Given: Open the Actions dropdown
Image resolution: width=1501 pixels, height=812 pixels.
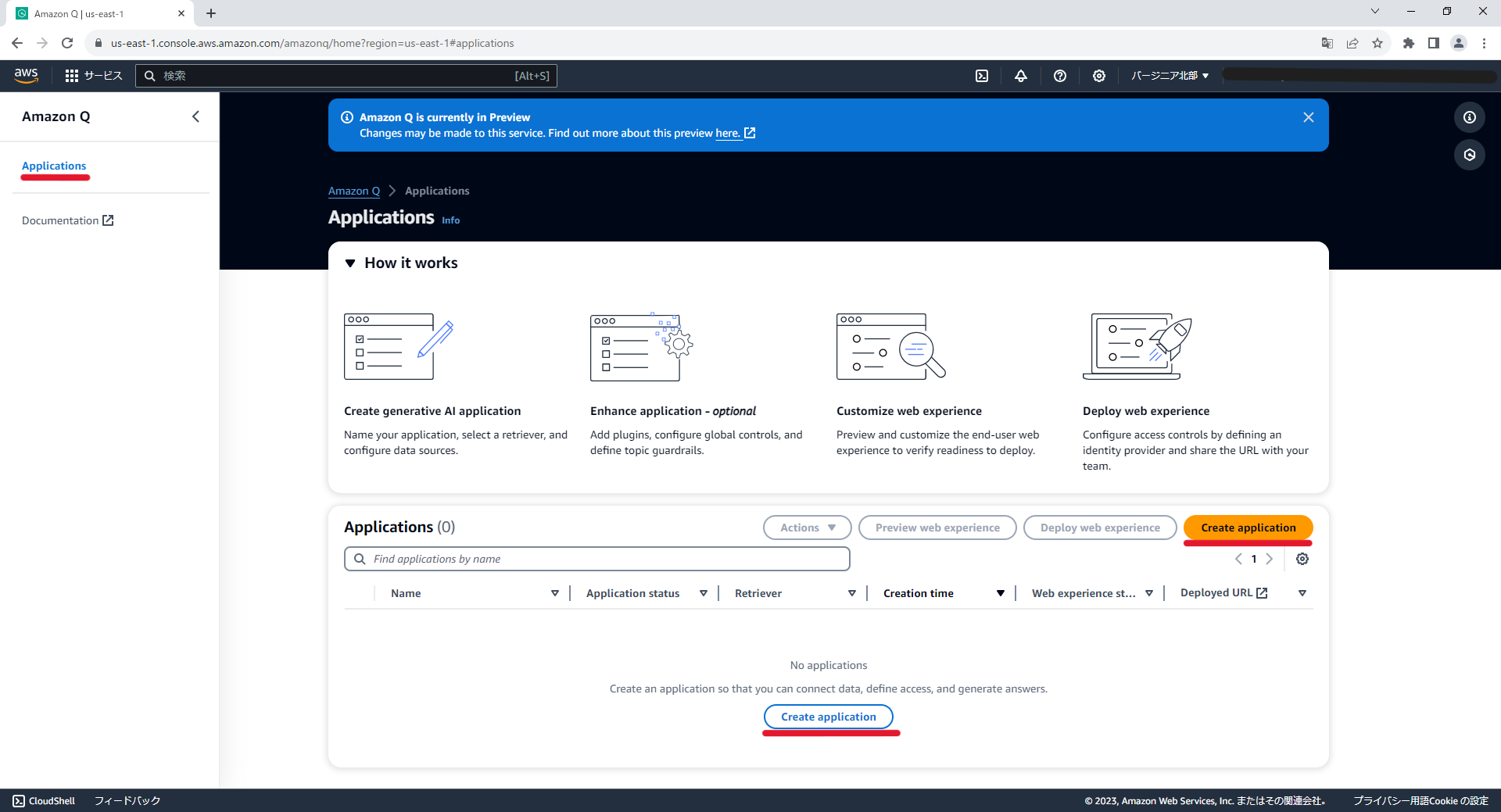Looking at the screenshot, I should tap(806, 527).
